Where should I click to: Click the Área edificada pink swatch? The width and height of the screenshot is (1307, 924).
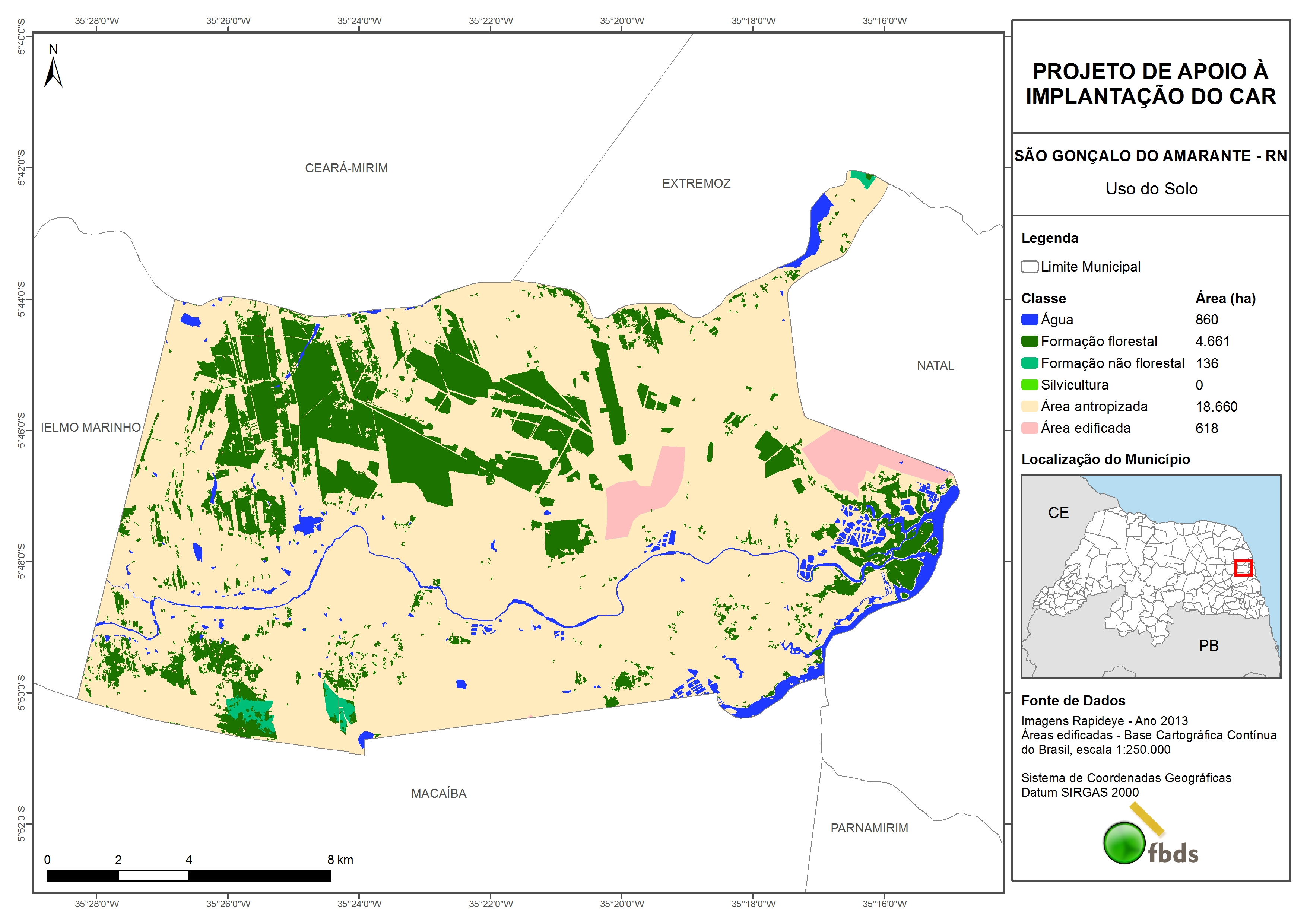click(1029, 428)
